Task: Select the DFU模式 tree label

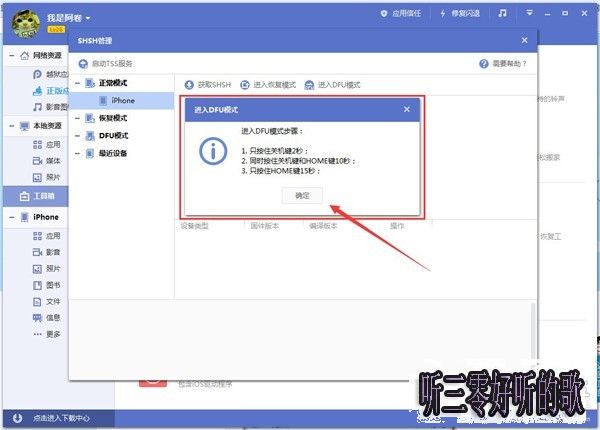Action: [x=114, y=136]
